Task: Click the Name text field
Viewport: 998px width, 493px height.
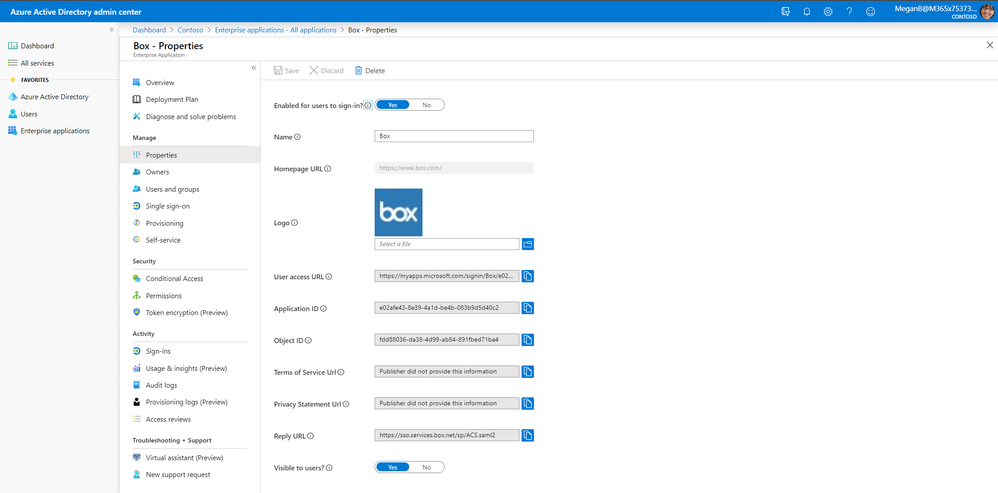Action: point(454,136)
